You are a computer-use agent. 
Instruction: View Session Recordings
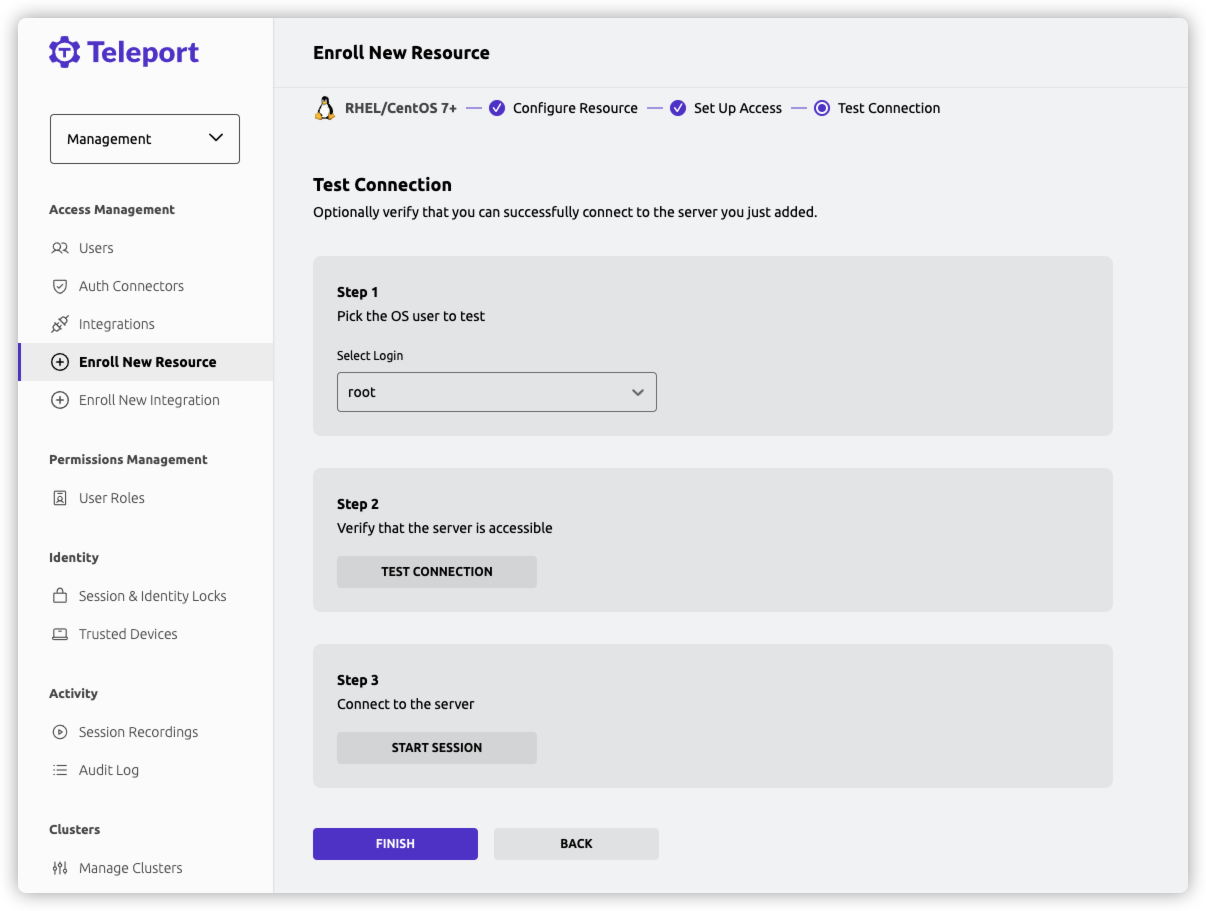click(145, 732)
